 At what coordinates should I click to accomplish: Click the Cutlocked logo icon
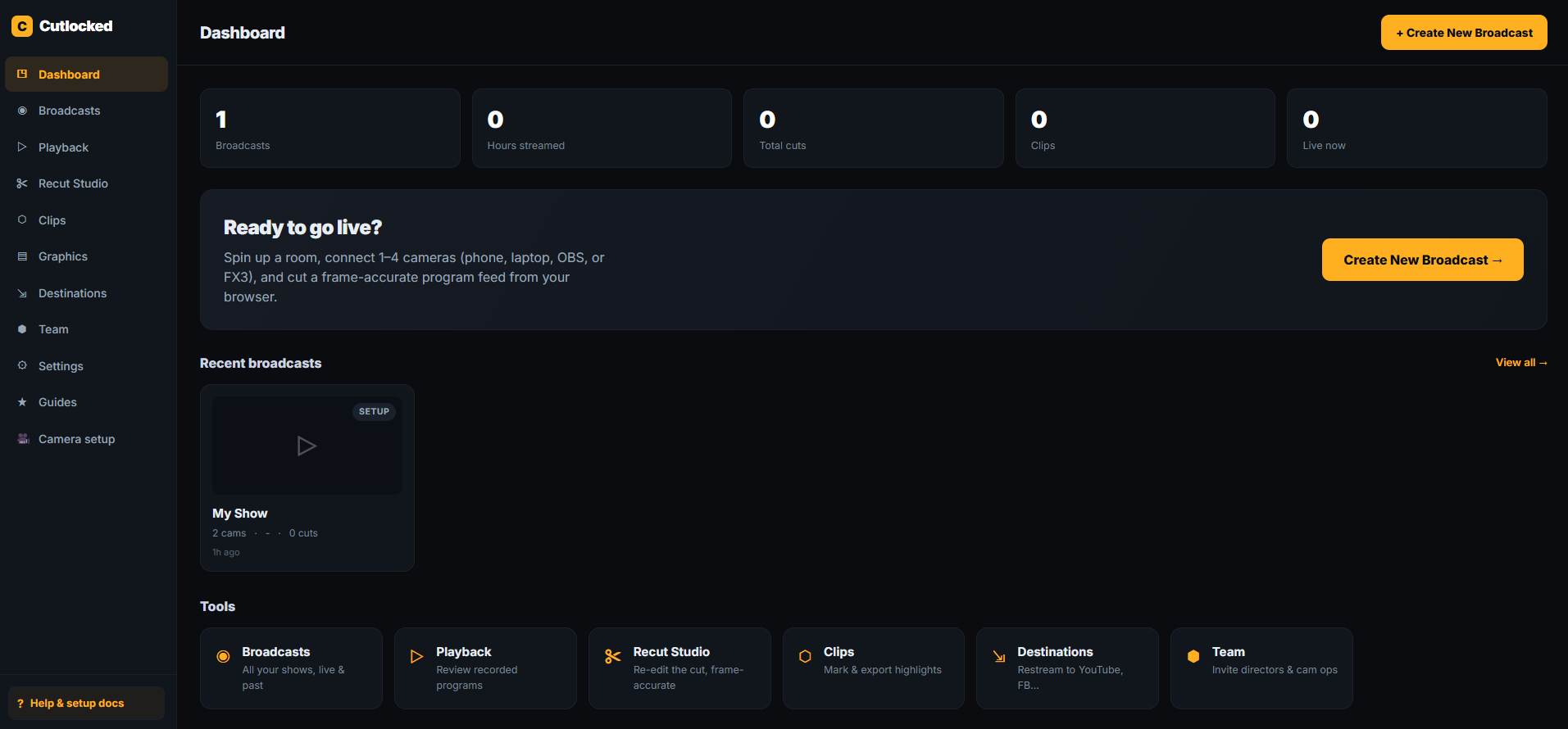22,26
